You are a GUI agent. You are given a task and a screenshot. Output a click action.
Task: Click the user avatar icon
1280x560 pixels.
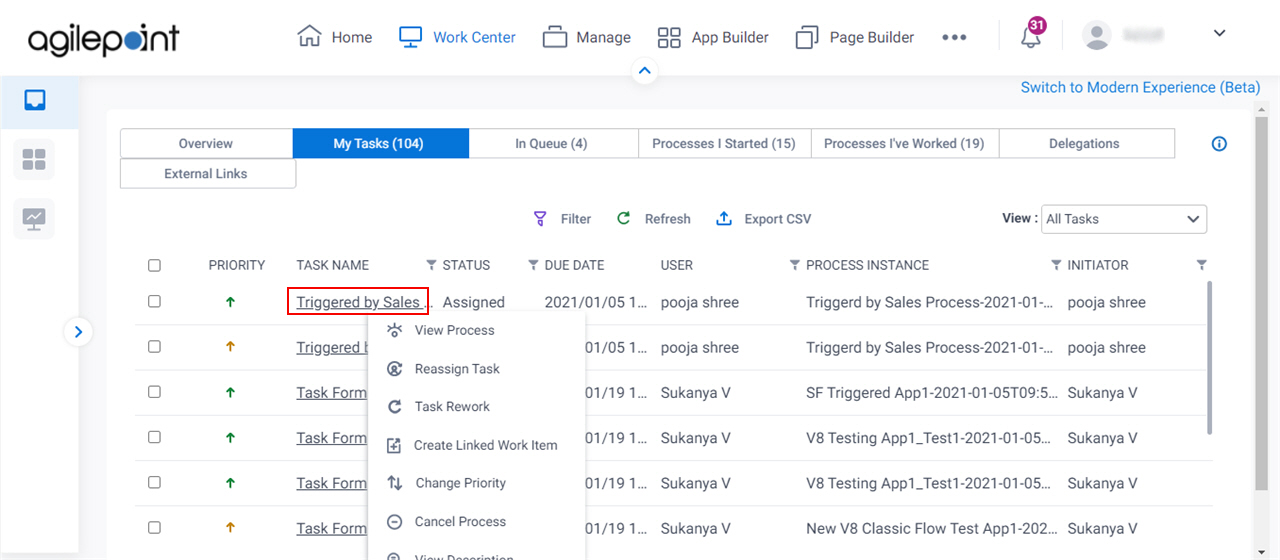(1097, 35)
